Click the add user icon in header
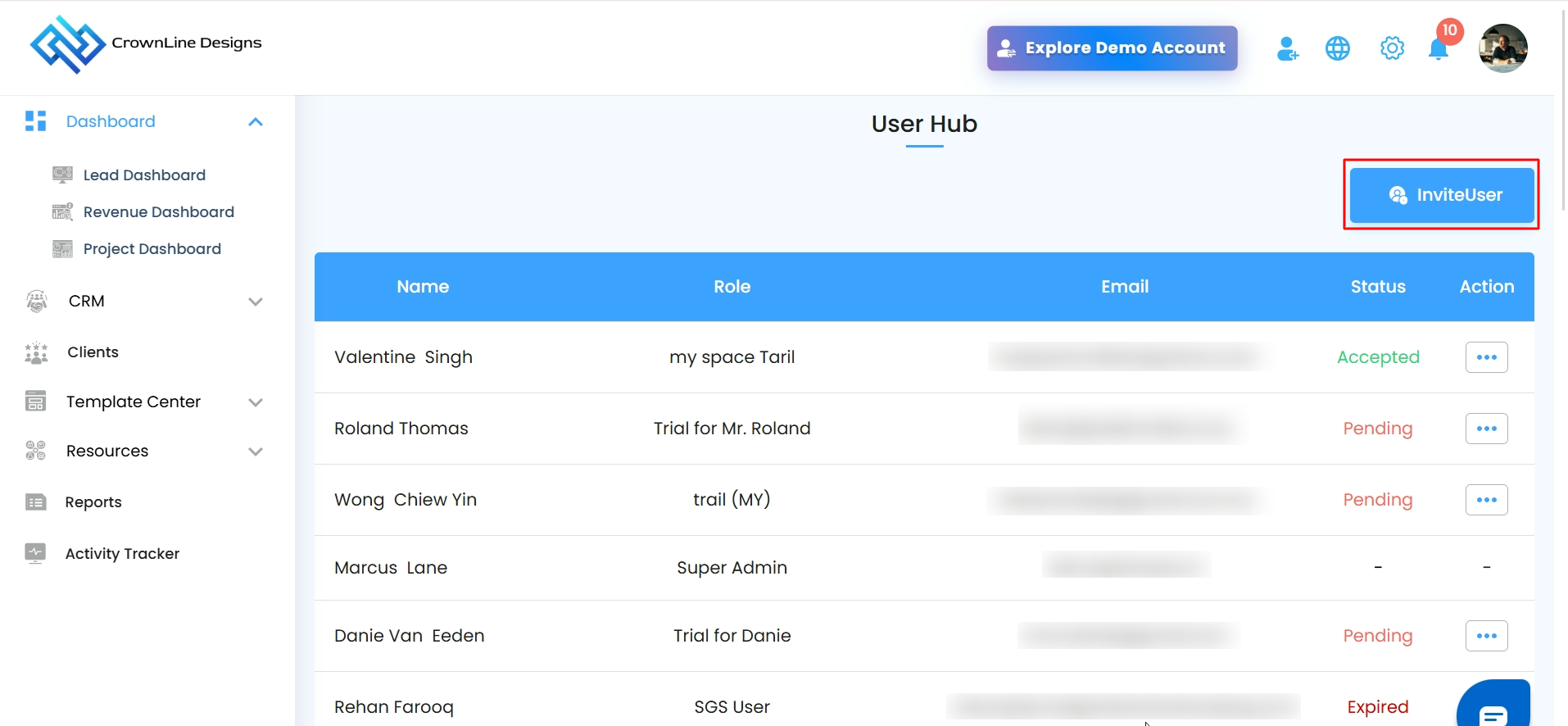The height and width of the screenshot is (726, 1568). 1287,49
